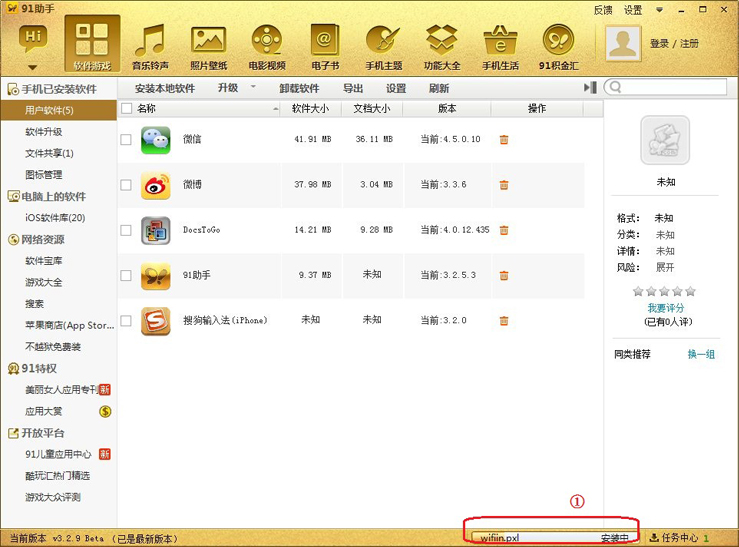
Task: Open 软件升级 in the sidebar
Action: (x=43, y=131)
